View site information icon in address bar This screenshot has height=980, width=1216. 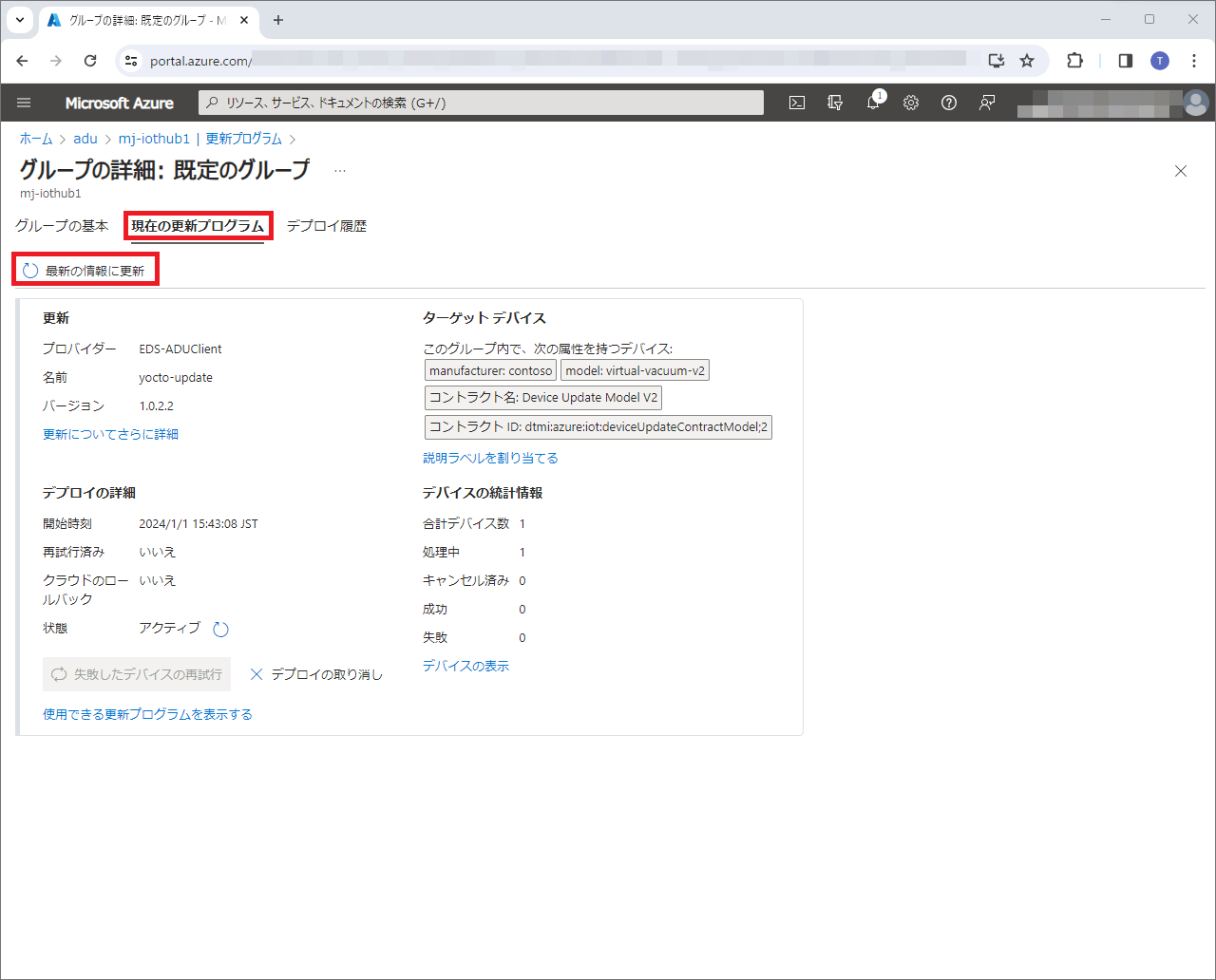[x=132, y=61]
